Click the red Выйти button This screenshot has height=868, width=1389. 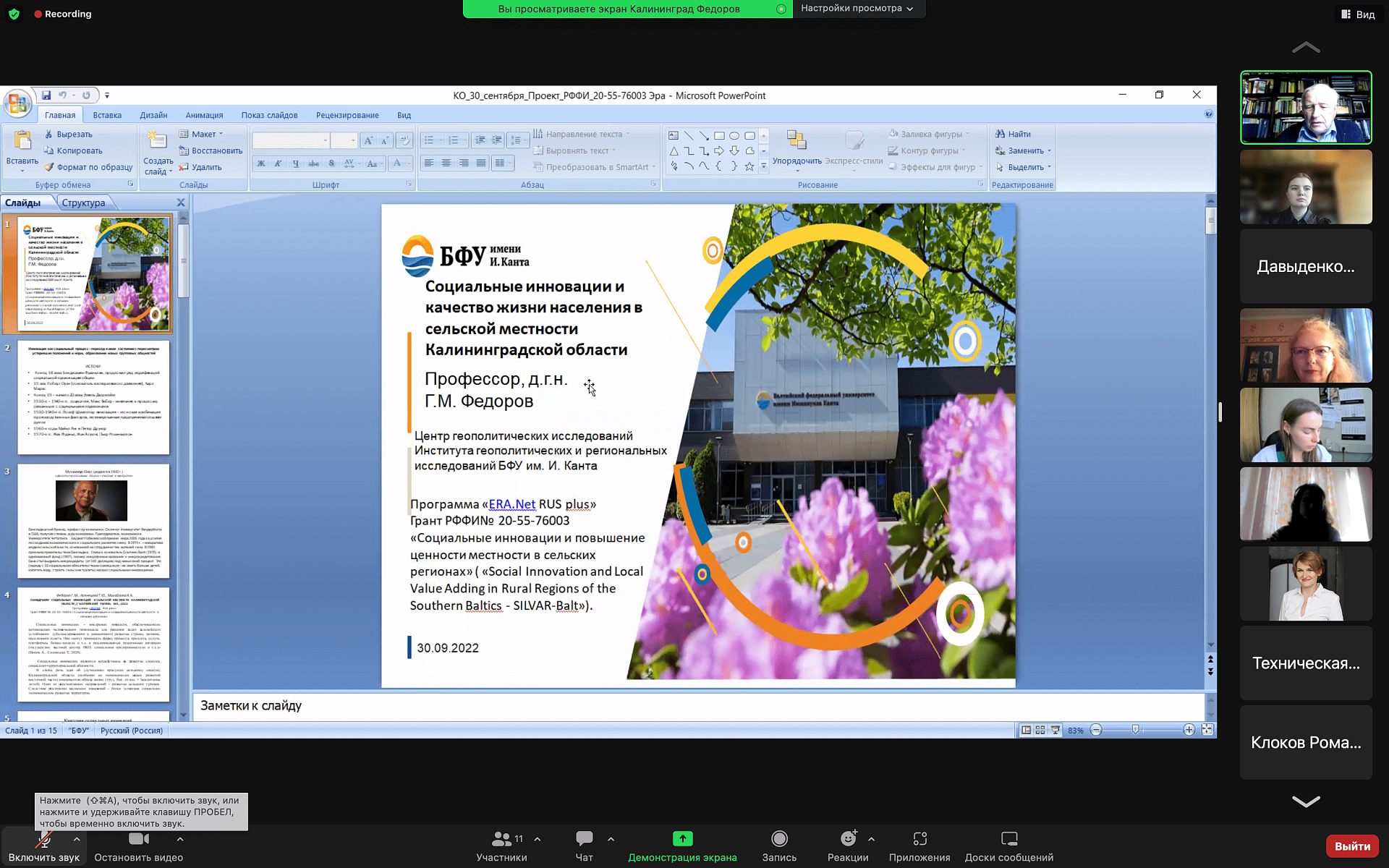click(x=1352, y=846)
